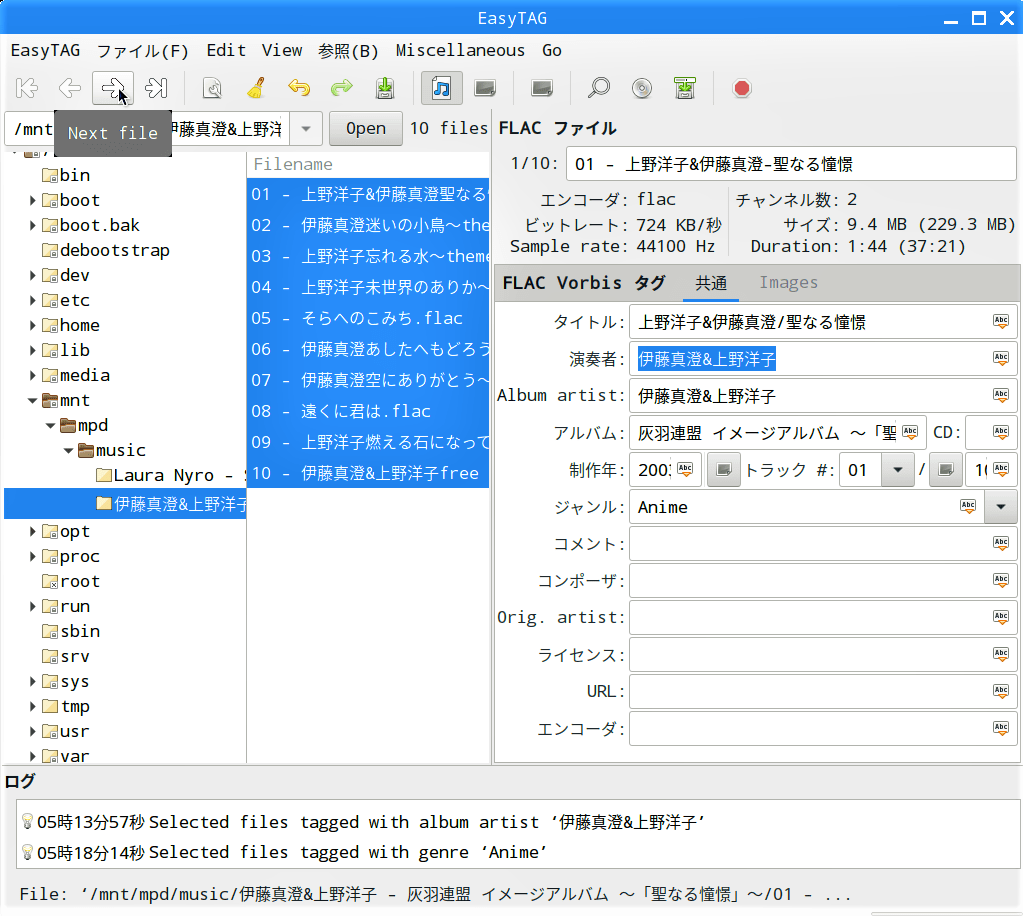1023x916 pixels.
Task: Apply Album artist to all files icon
Action: (x=1001, y=395)
